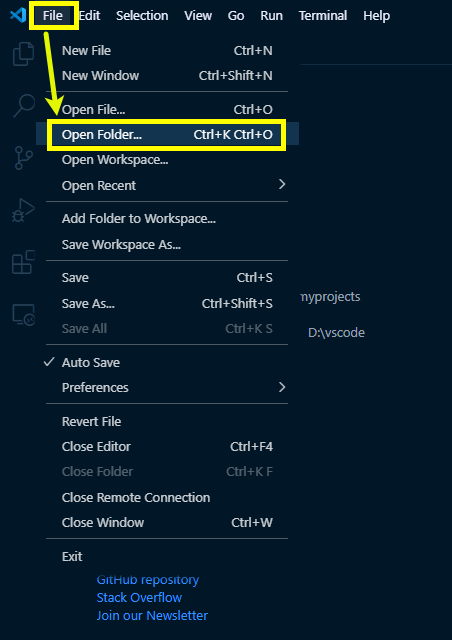Image resolution: width=452 pixels, height=640 pixels.
Task: Click the VS Code logo icon
Action: click(x=18, y=16)
